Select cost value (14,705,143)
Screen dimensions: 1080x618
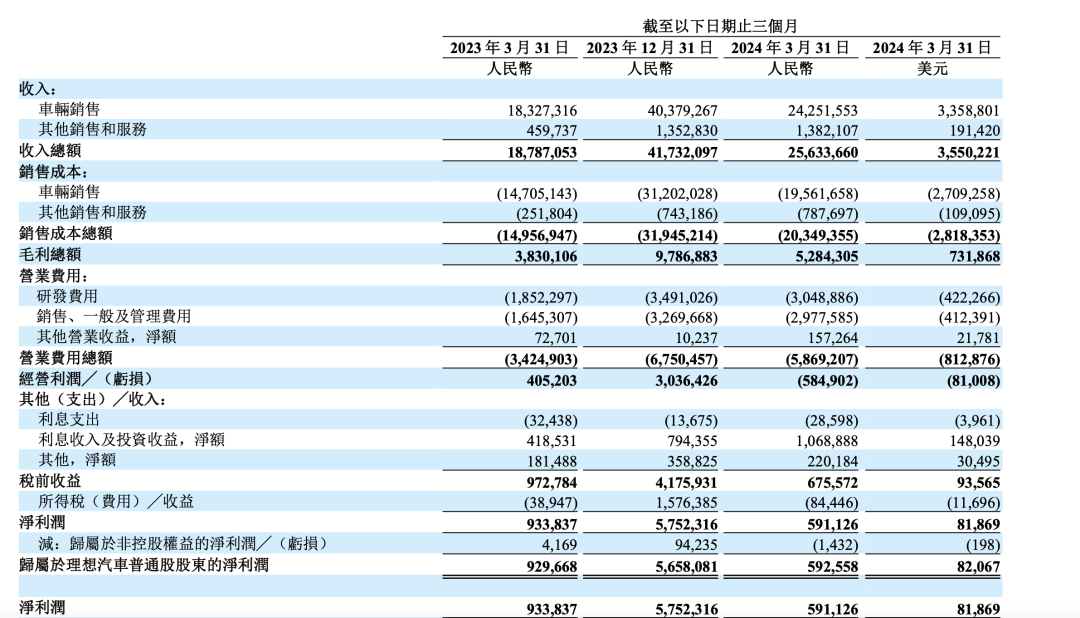(537, 194)
